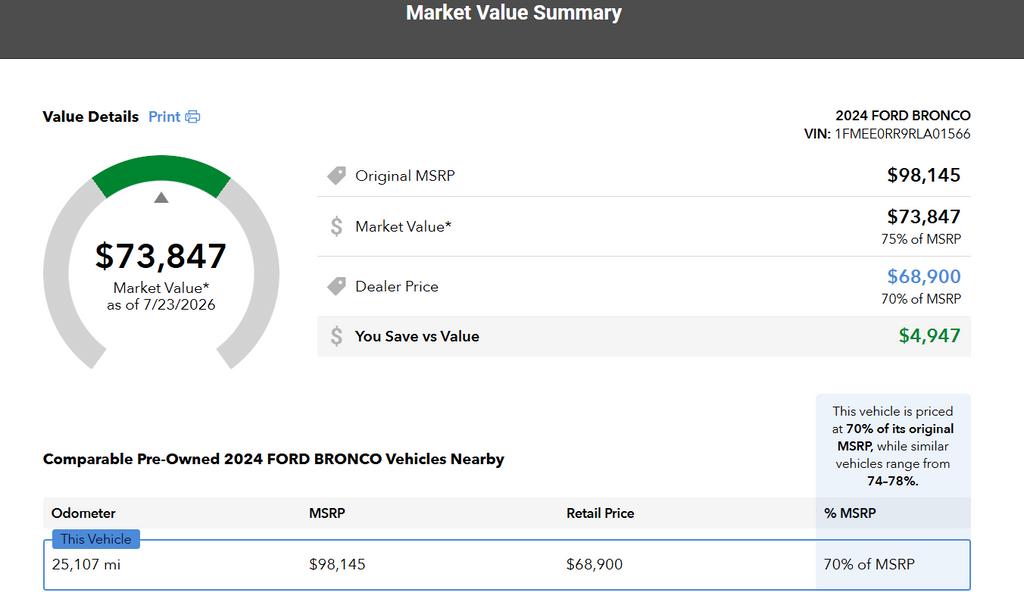Viewport: 1024px width, 592px height.
Task: Click the Original MSRP label
Action: click(405, 176)
